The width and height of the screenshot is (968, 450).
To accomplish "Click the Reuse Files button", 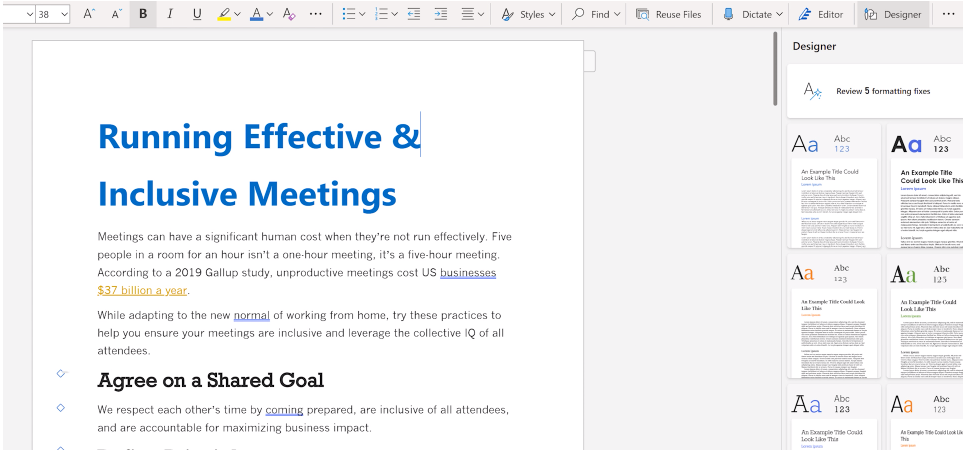I will click(x=669, y=14).
